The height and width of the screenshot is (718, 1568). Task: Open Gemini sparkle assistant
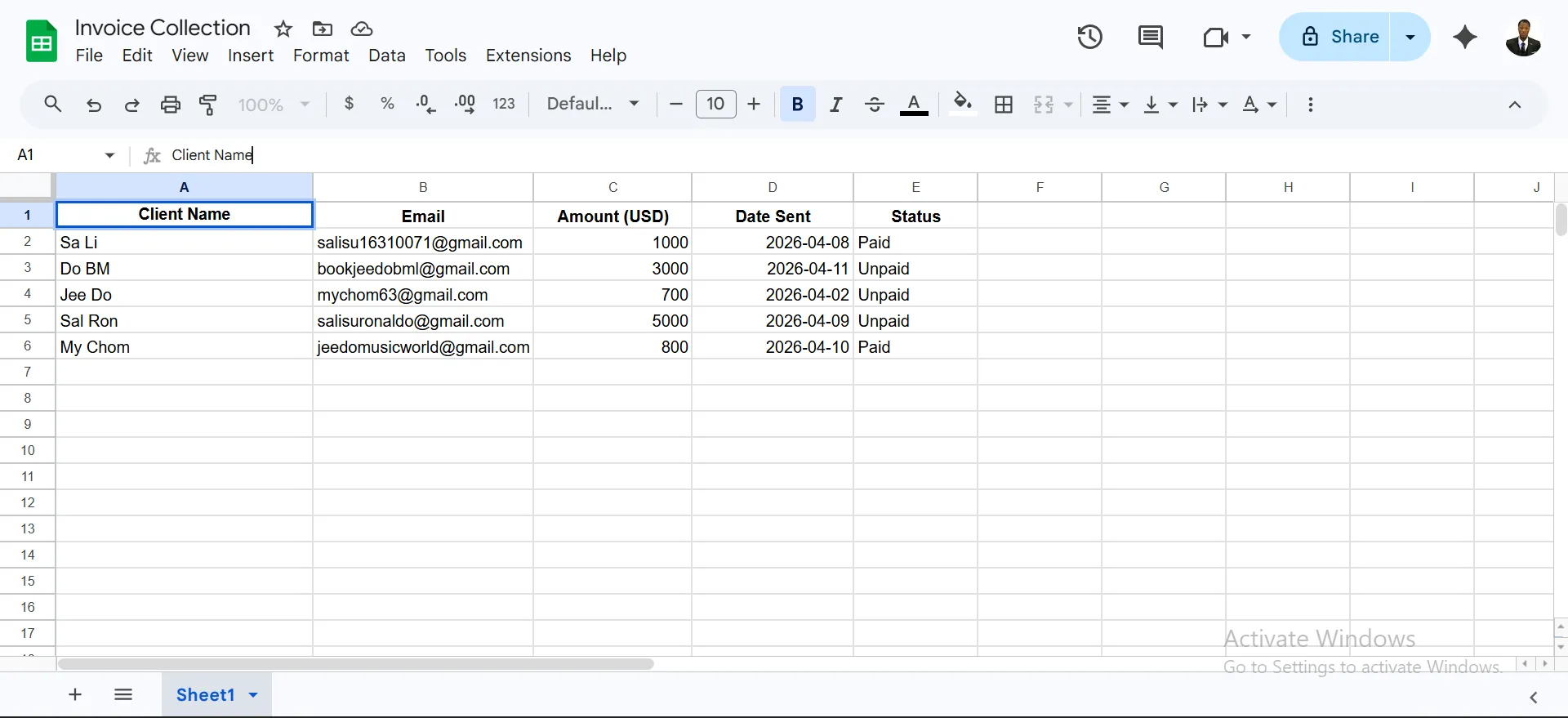pos(1465,37)
